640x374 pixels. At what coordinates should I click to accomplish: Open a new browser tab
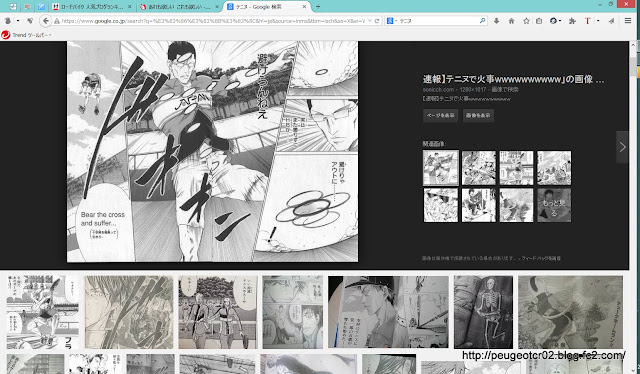(318, 7)
